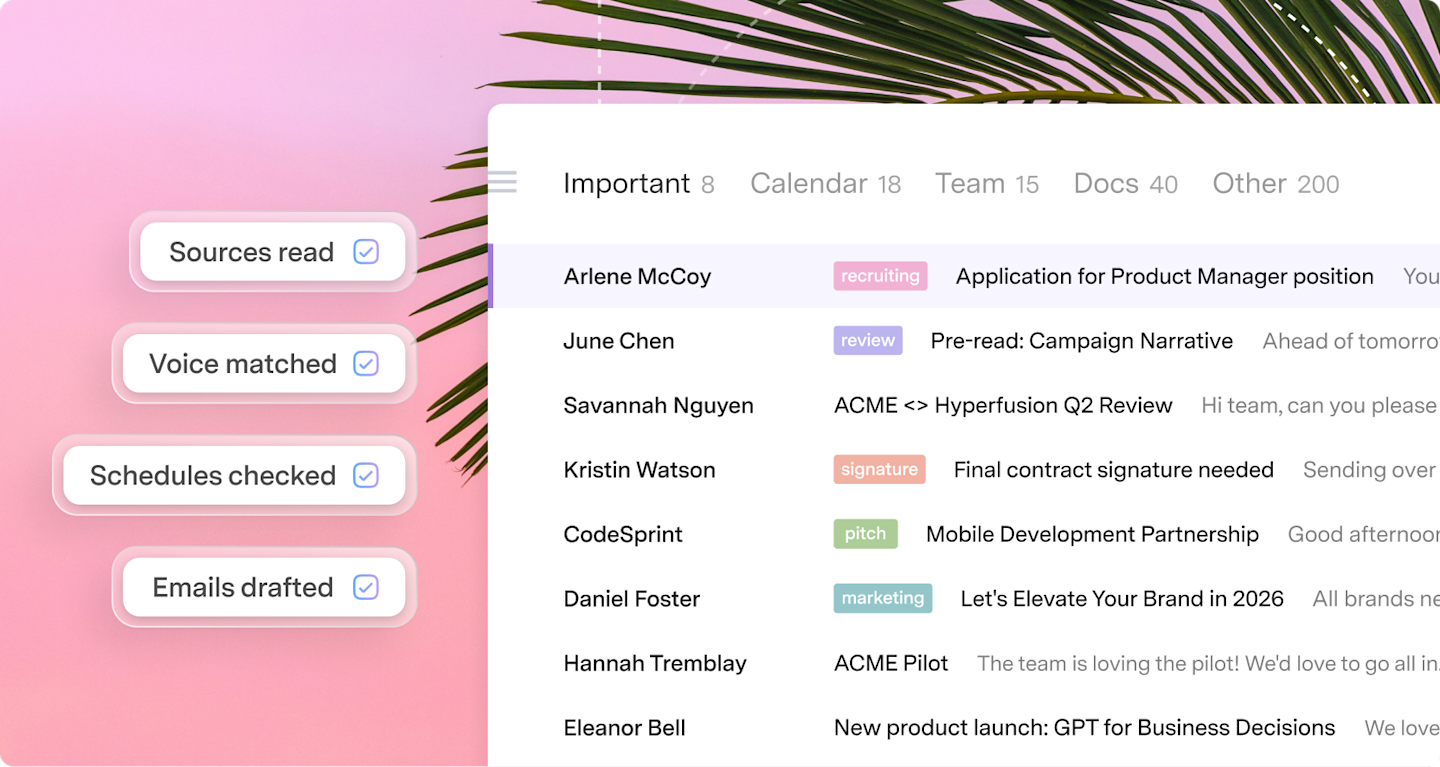Click the marketing label tag
This screenshot has width=1440, height=767.
point(883,598)
